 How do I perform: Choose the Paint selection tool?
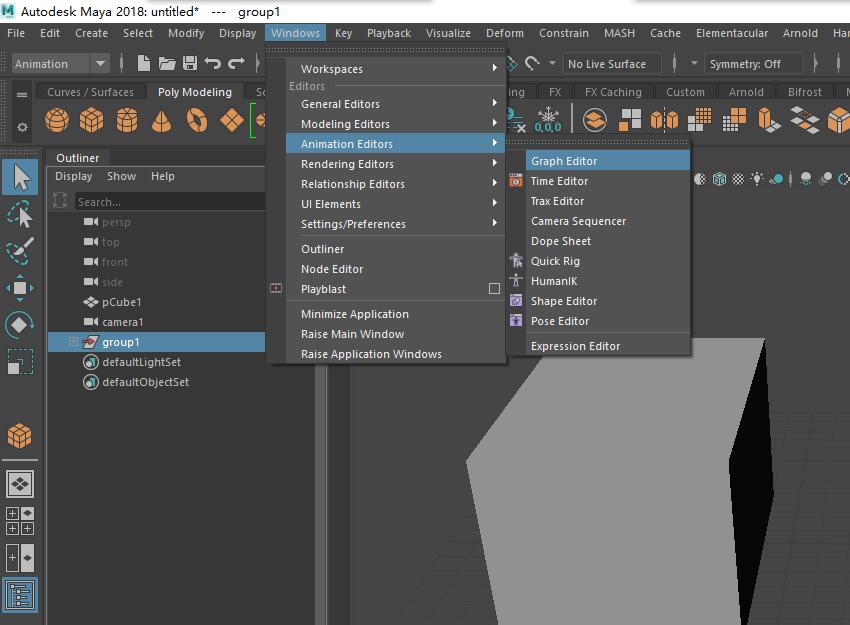coord(20,251)
